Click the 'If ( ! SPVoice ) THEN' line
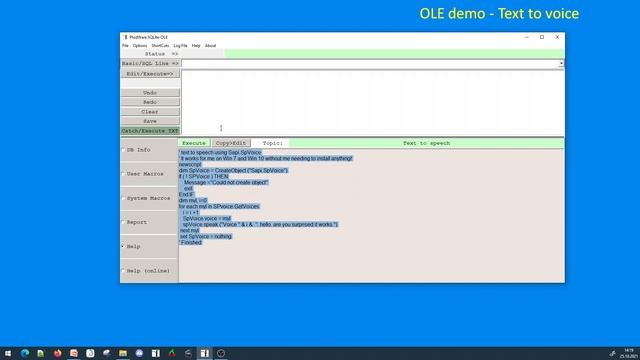 204,176
